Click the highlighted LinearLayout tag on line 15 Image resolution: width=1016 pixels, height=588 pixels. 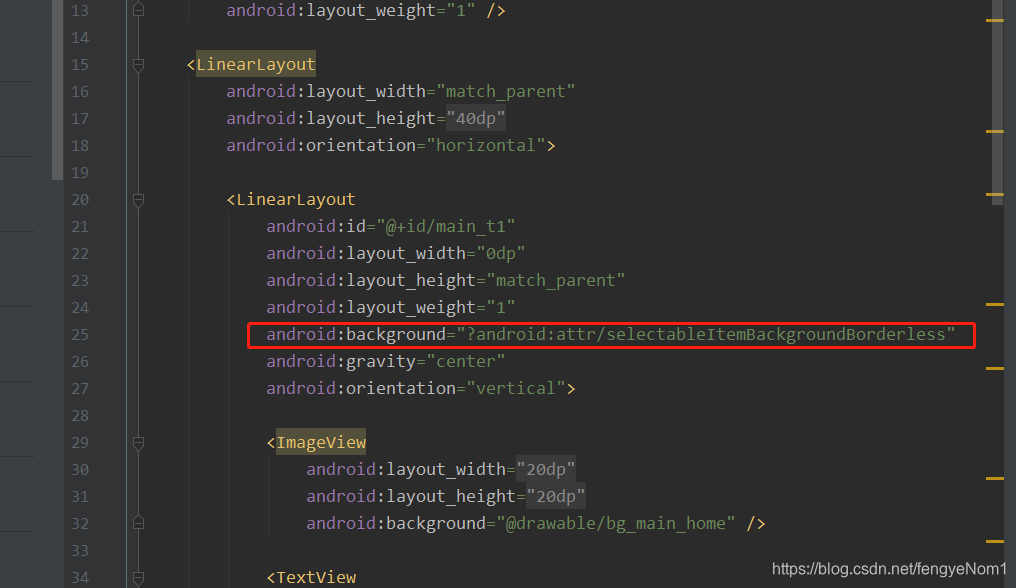[257, 63]
